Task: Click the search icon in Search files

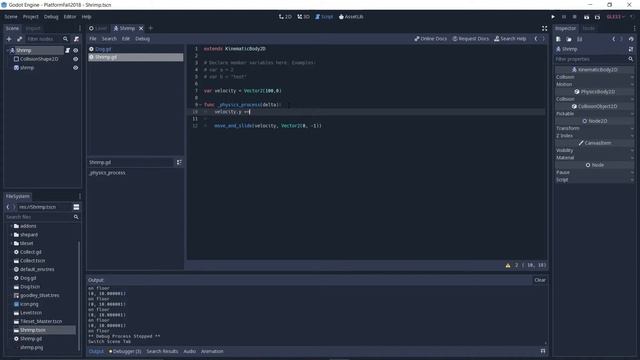Action: [x=76, y=217]
